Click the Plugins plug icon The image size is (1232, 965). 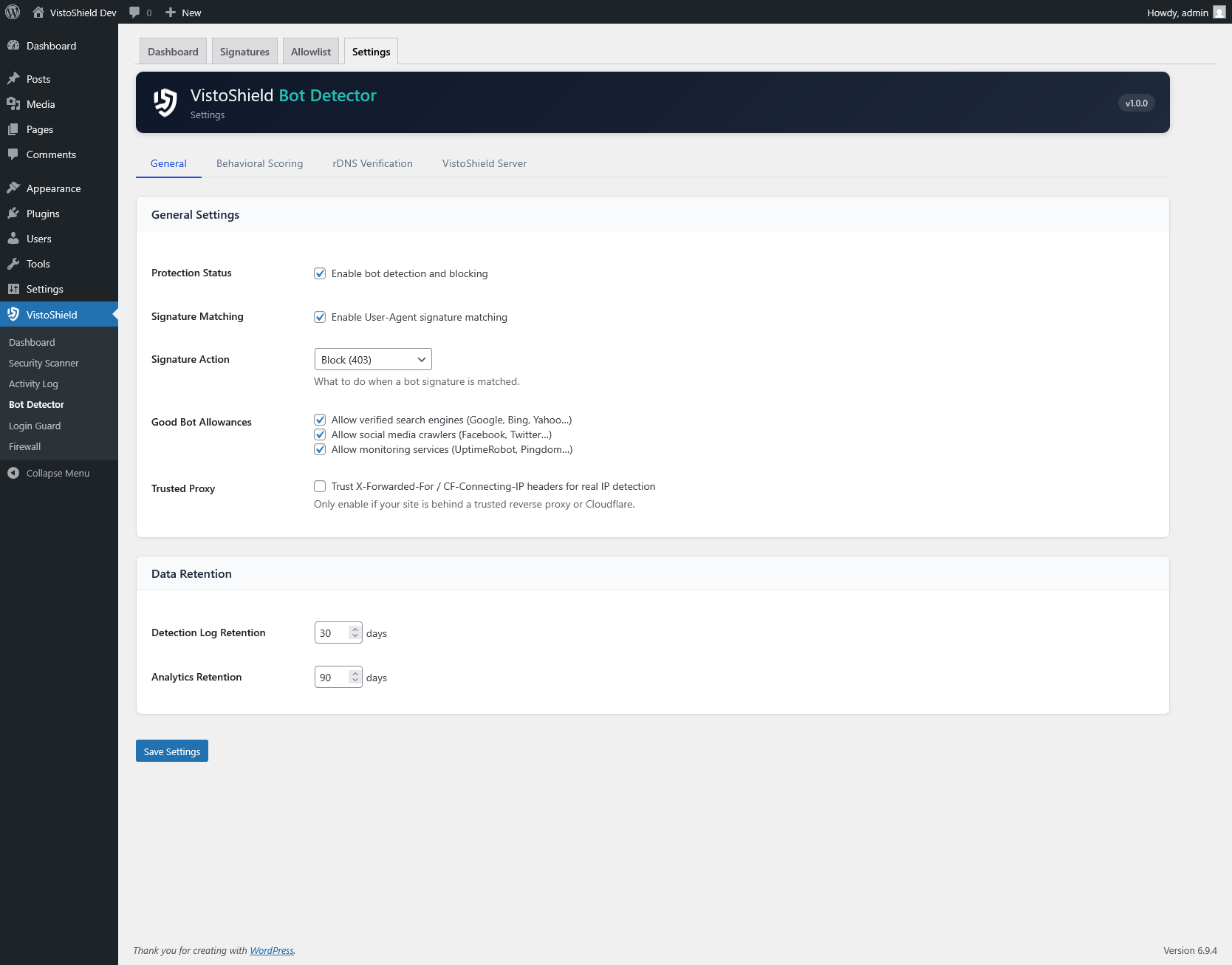15,213
